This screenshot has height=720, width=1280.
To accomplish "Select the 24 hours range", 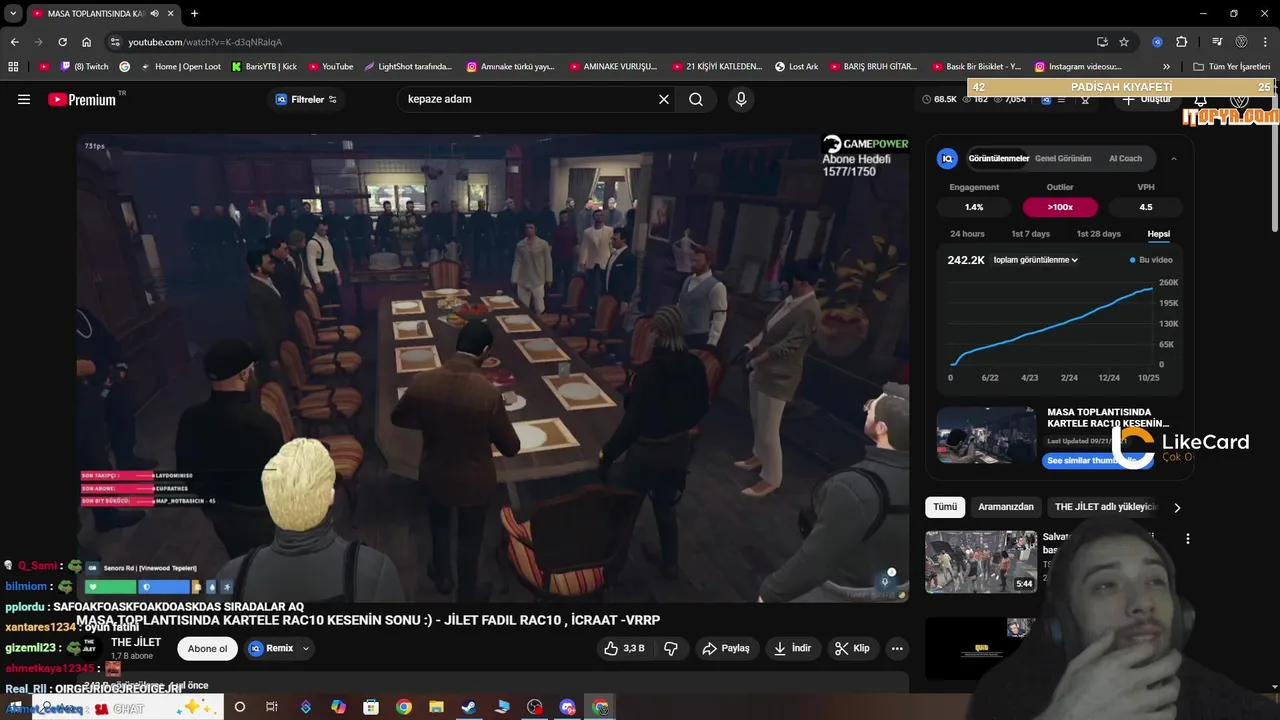I will 967,234.
